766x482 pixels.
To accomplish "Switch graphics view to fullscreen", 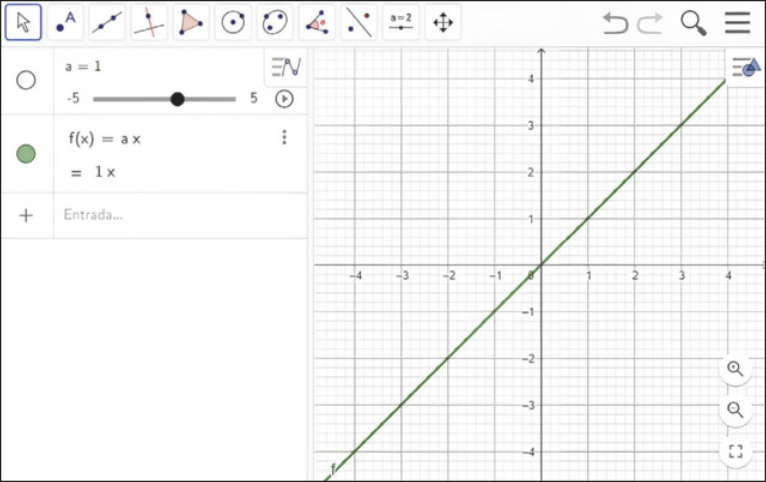I will coord(735,451).
